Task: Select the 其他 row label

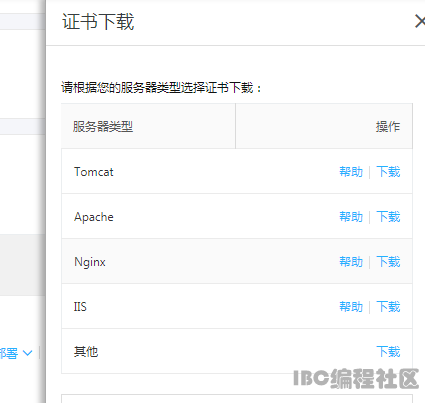Action: pyautogui.click(x=86, y=352)
